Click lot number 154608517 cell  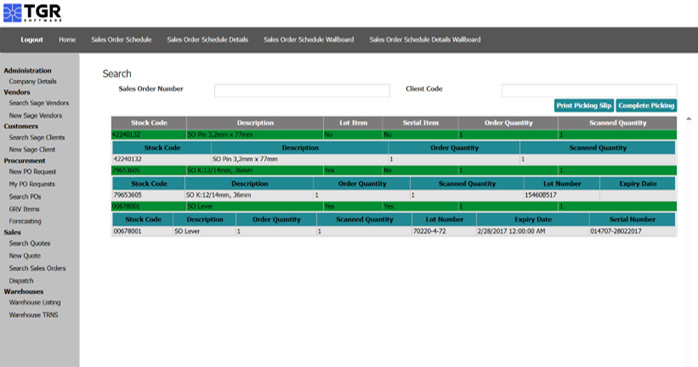(540, 195)
